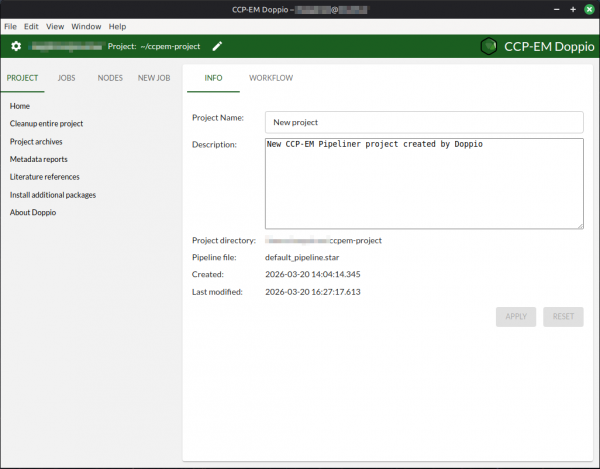Open Metadata reports
Viewport: 600px width, 469px height.
(39, 159)
